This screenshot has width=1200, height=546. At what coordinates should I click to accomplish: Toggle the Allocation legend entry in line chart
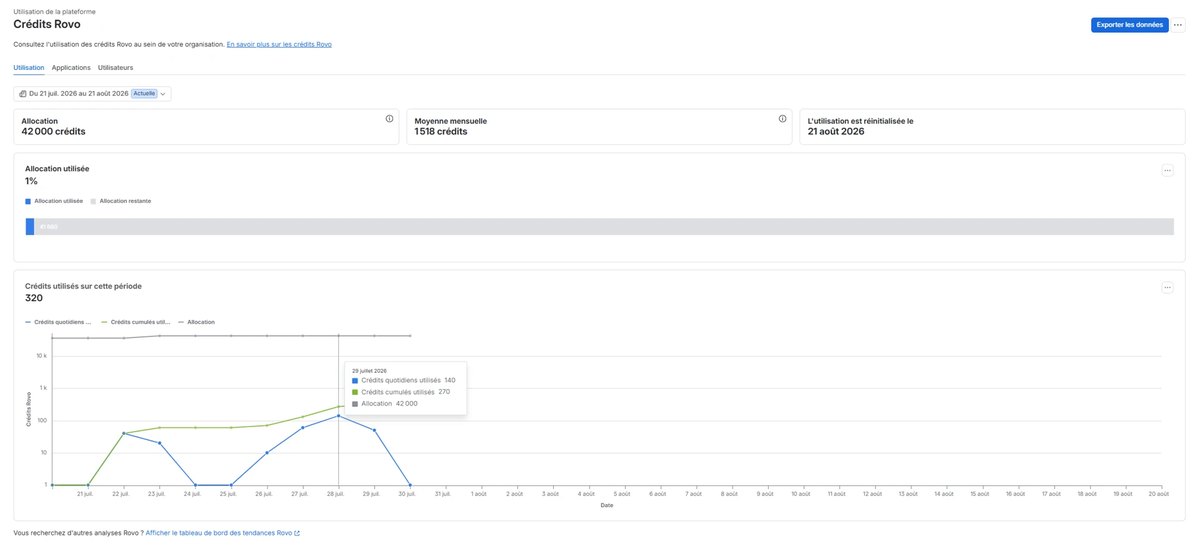pyautogui.click(x=197, y=322)
